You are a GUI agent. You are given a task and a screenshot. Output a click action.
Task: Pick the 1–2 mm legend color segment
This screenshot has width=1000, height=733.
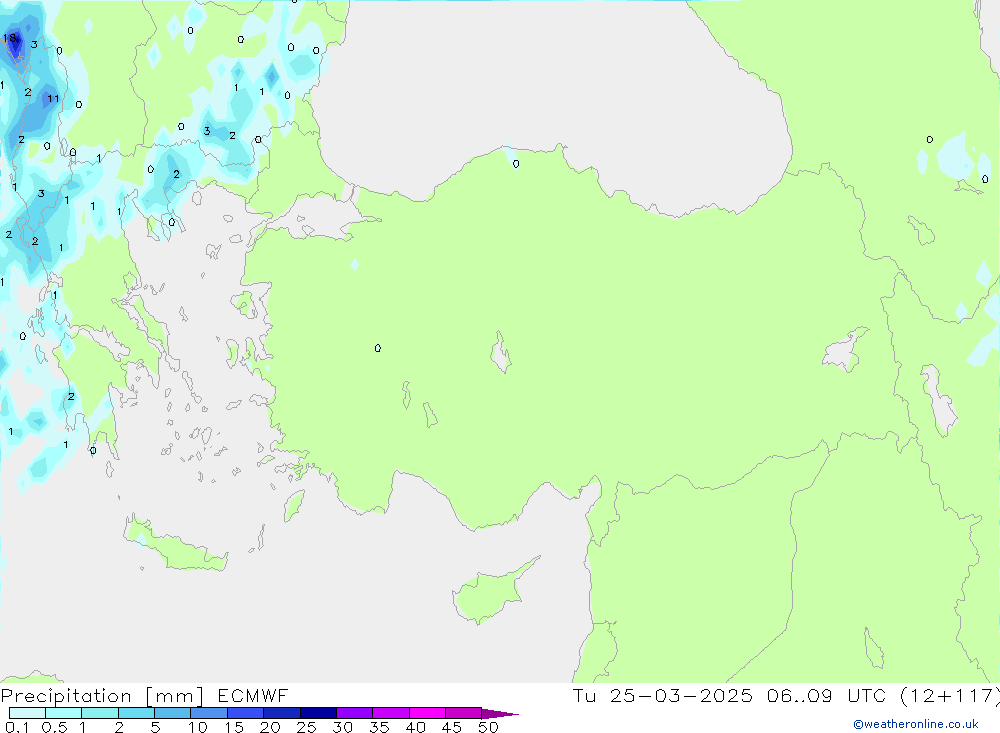100,713
